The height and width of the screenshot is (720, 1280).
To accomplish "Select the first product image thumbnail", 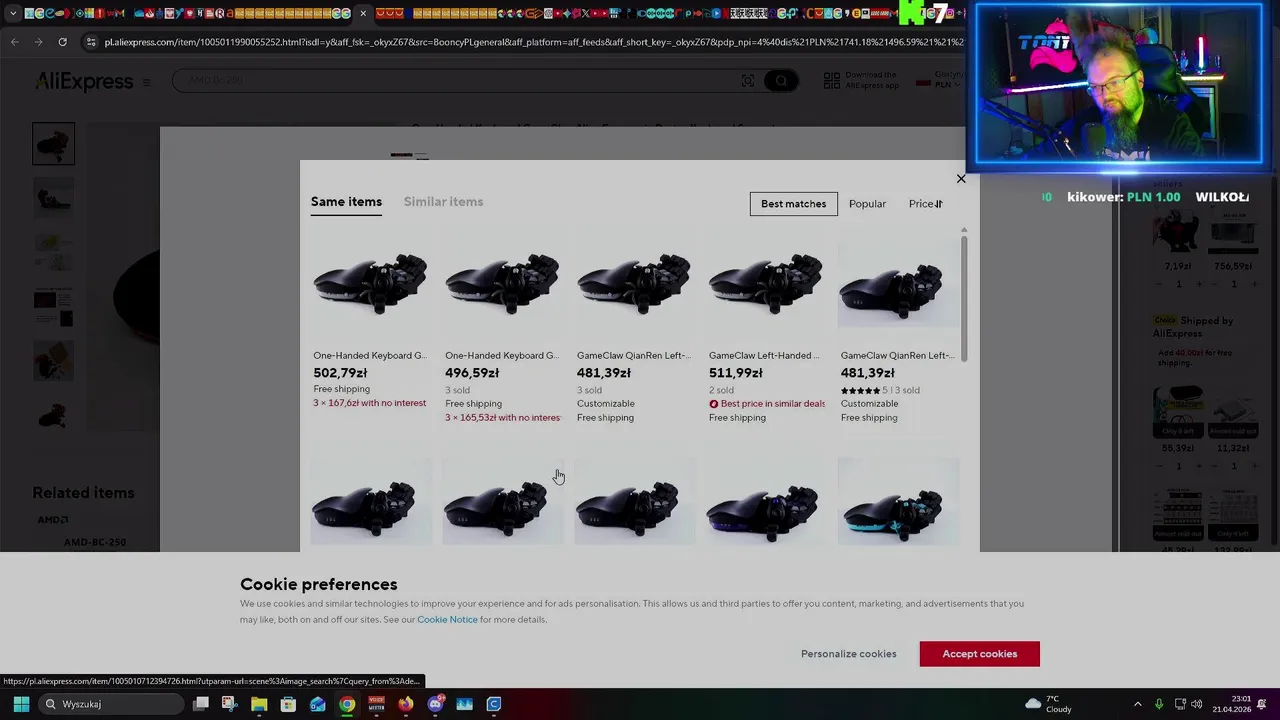I will tap(53, 144).
